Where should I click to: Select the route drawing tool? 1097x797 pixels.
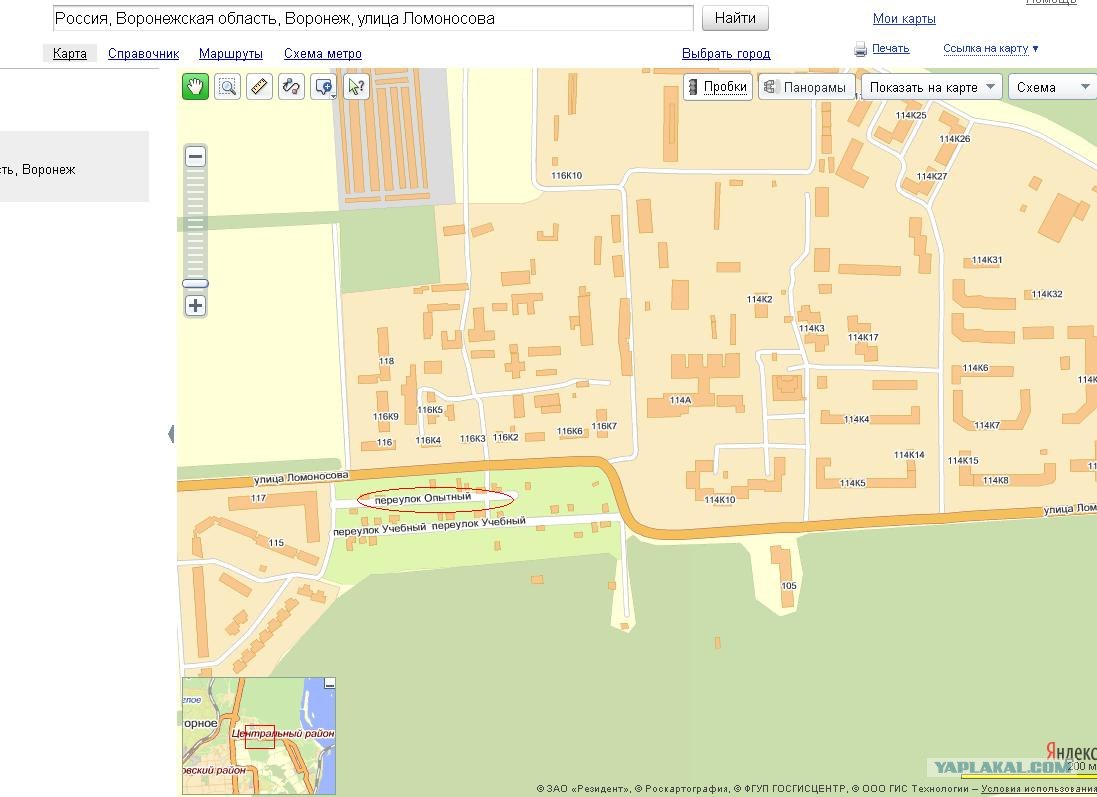click(291, 87)
